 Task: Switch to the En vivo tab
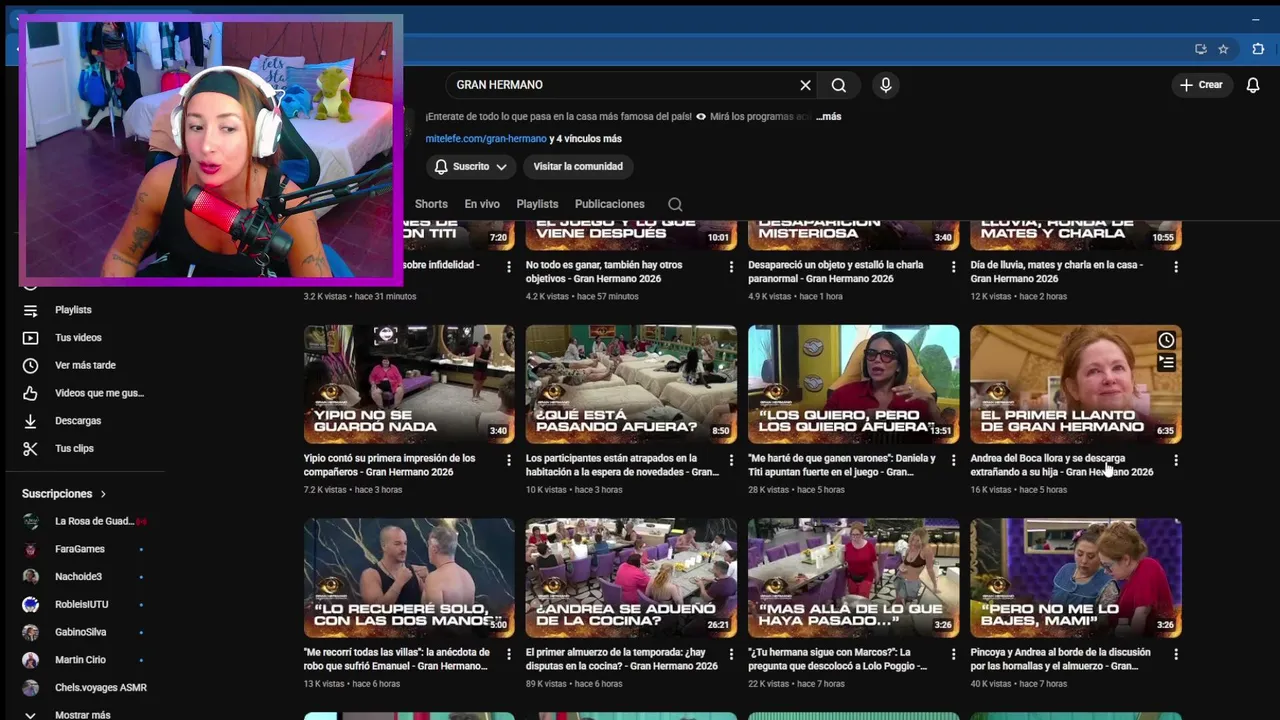(482, 204)
